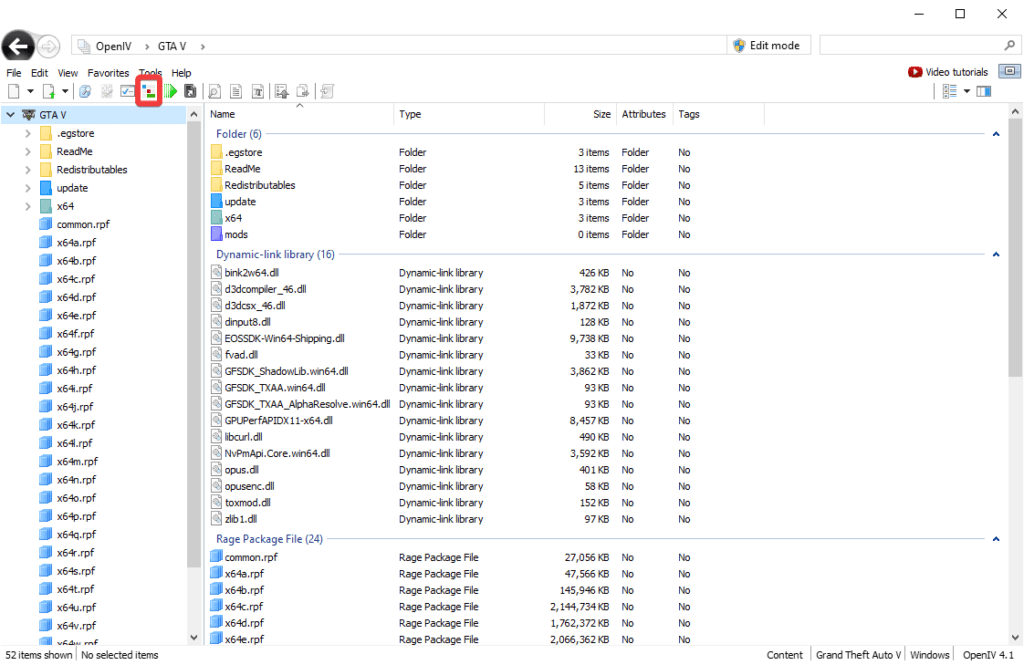Click the blue globe toolbar icon
The image size is (1024, 665).
(x=86, y=91)
